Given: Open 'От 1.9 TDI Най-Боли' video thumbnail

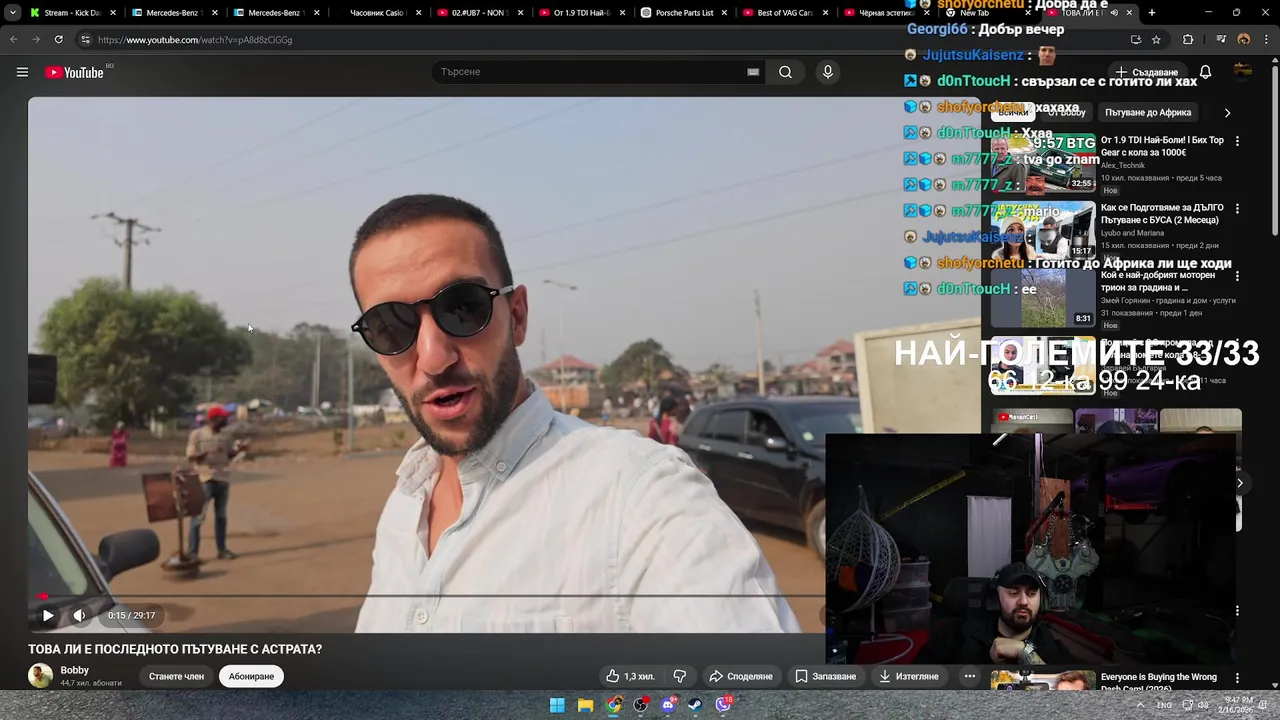Looking at the screenshot, I should [1043, 163].
